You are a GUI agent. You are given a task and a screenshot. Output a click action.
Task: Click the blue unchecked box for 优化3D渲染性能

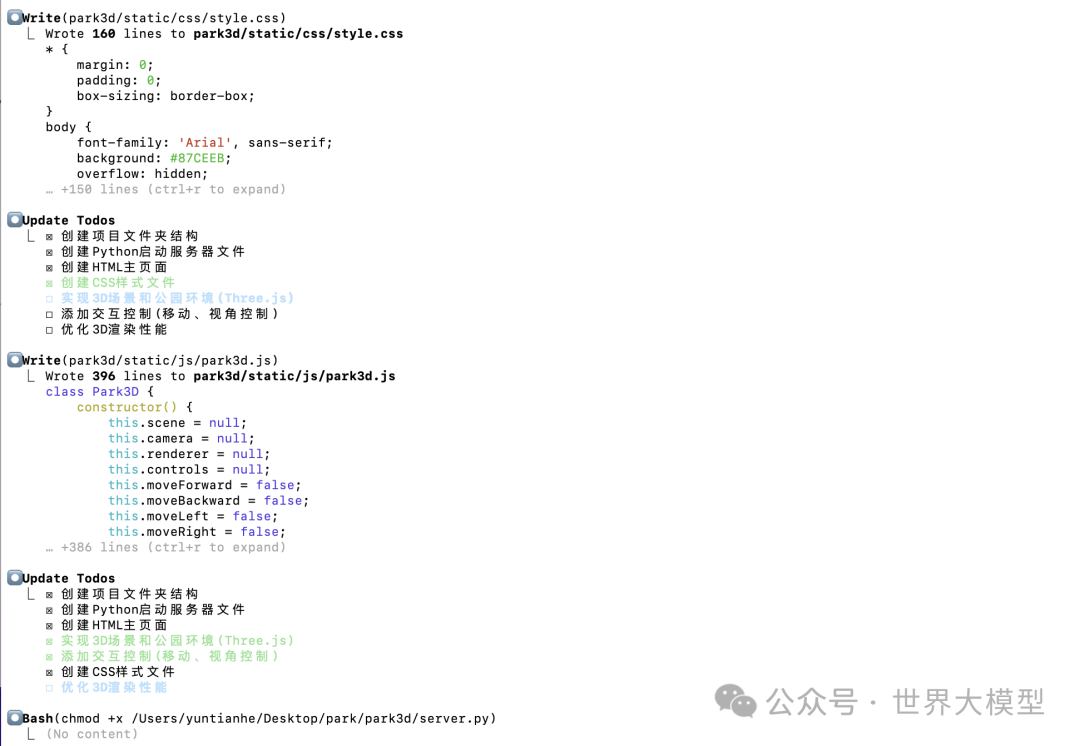pos(49,688)
